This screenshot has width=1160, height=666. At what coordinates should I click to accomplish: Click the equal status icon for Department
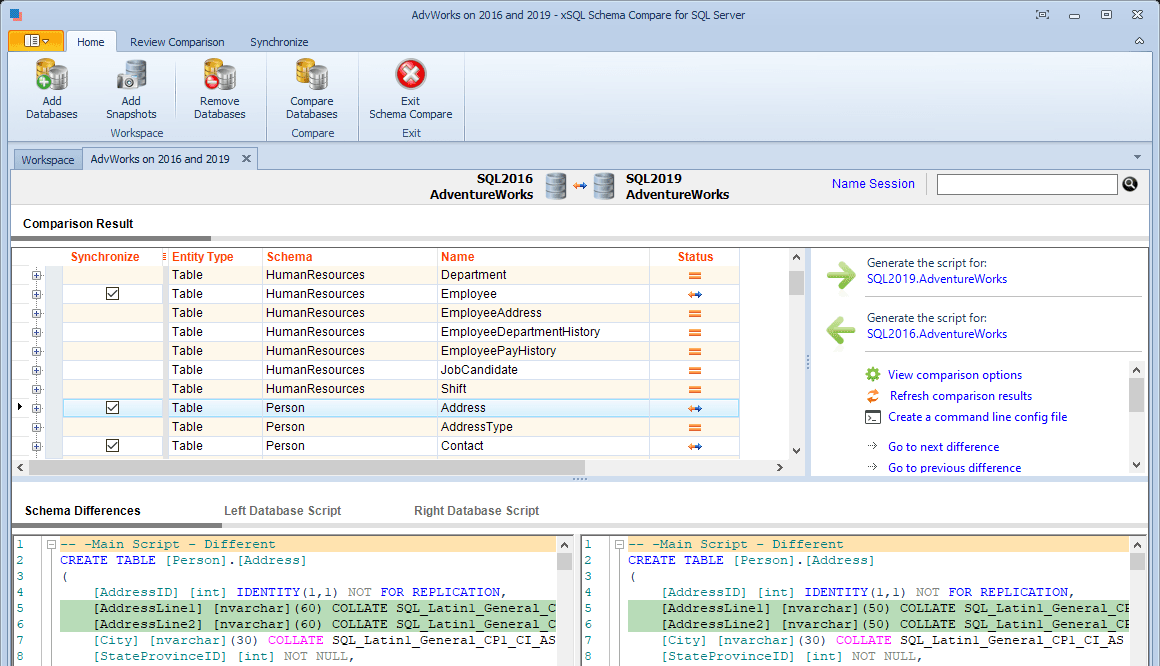click(x=695, y=275)
